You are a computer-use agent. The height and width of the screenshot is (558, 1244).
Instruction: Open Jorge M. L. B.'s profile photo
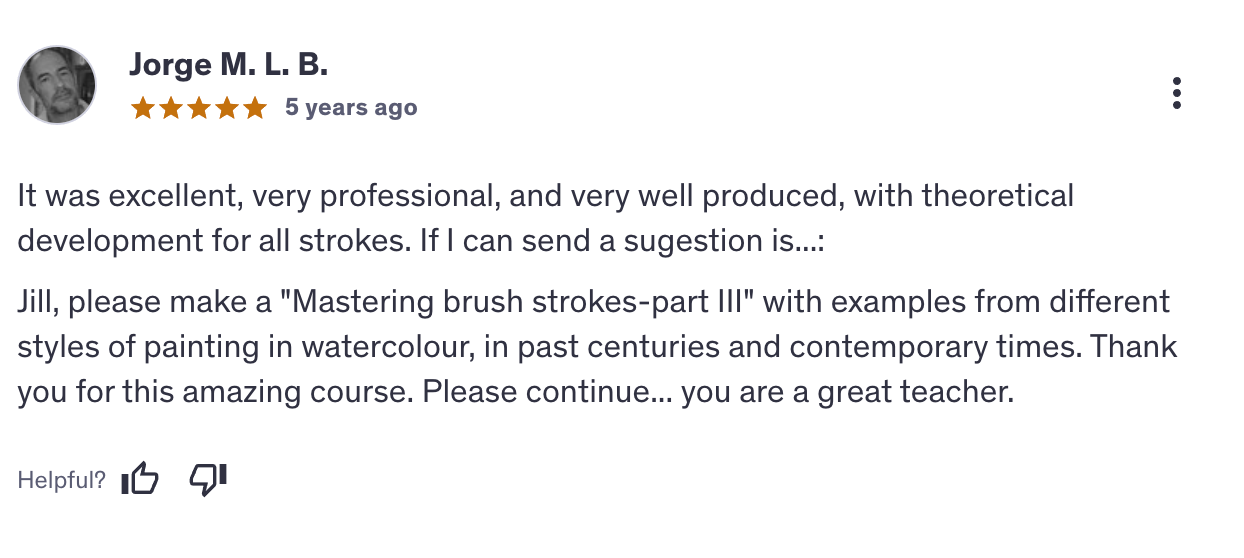[57, 85]
